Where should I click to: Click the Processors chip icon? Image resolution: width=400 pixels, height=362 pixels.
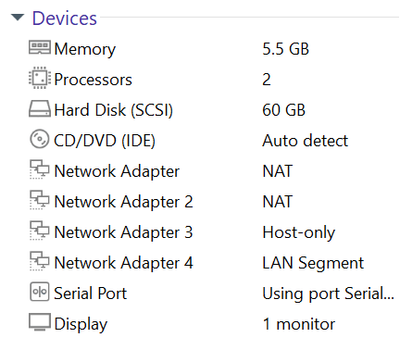tap(40, 78)
